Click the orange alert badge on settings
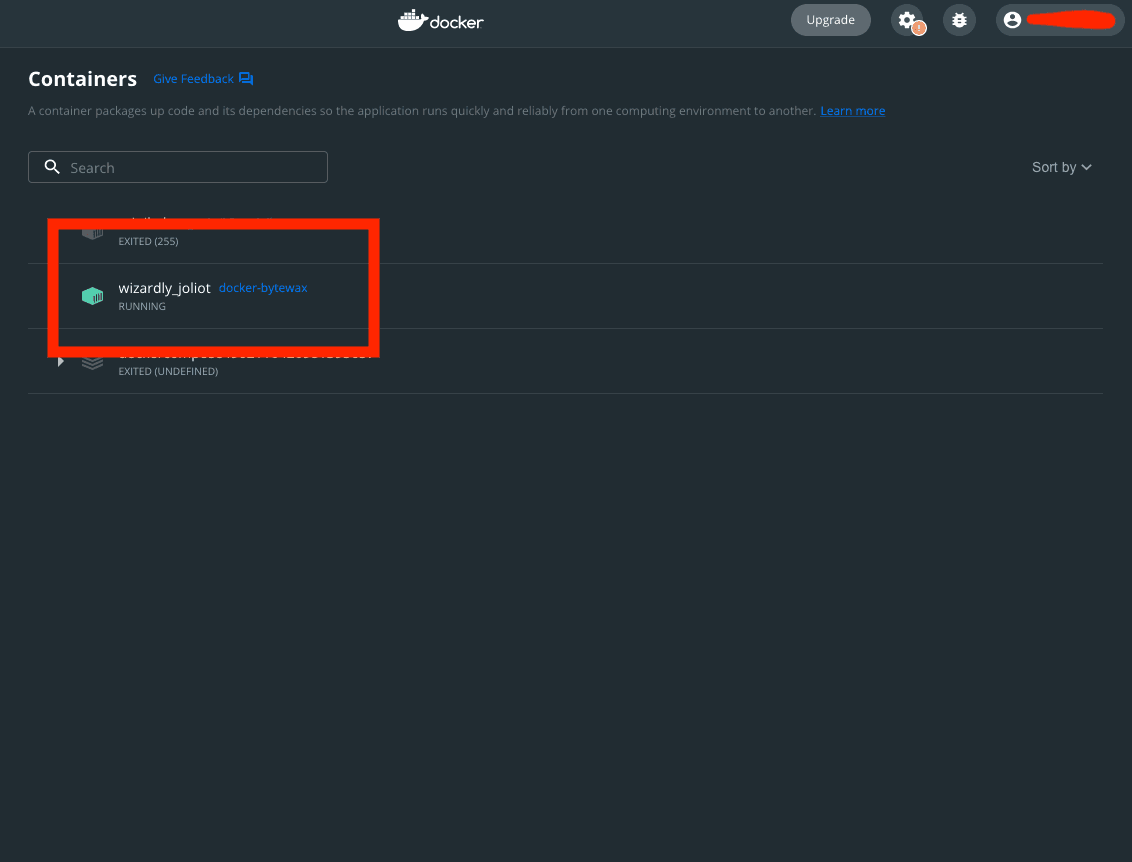 [918, 29]
